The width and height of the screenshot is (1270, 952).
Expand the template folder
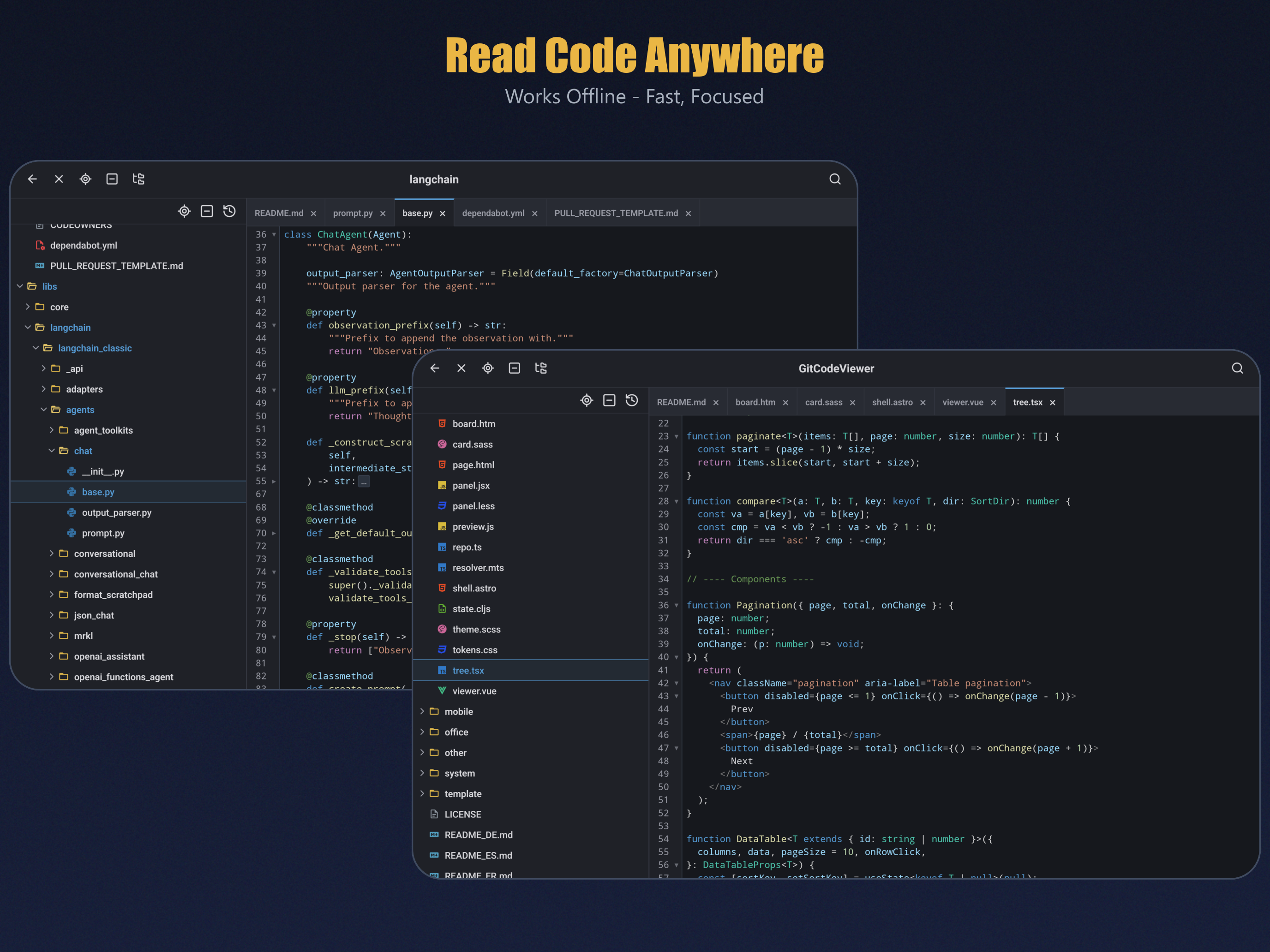423,793
